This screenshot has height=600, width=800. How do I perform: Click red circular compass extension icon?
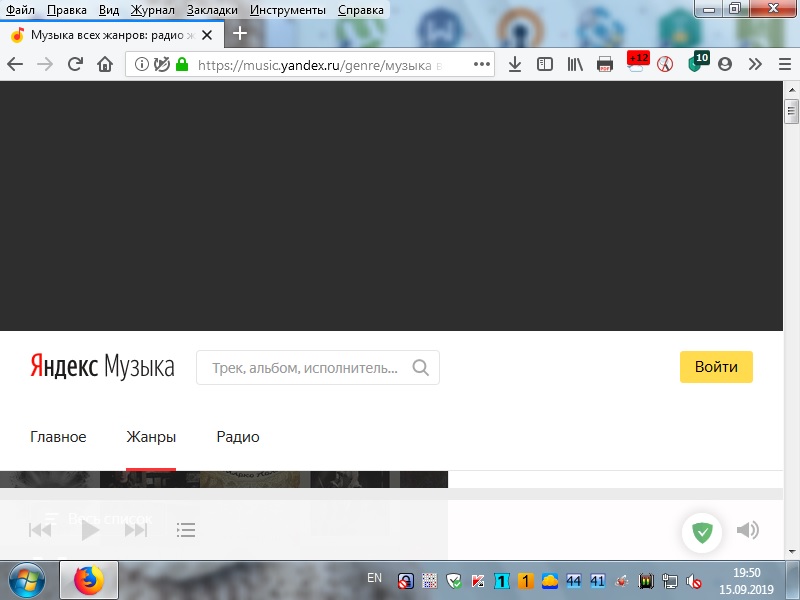[665, 64]
